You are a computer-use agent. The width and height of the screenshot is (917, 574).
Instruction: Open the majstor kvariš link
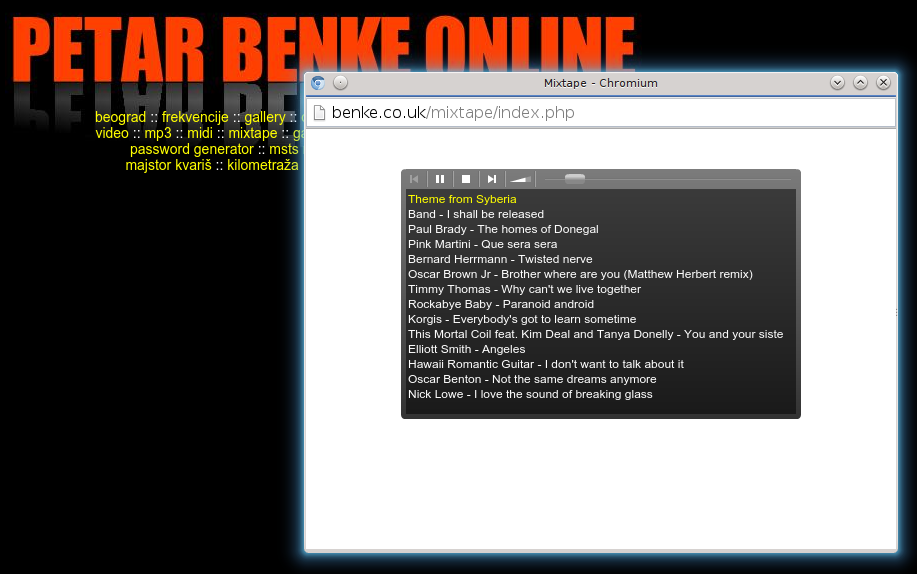(168, 166)
